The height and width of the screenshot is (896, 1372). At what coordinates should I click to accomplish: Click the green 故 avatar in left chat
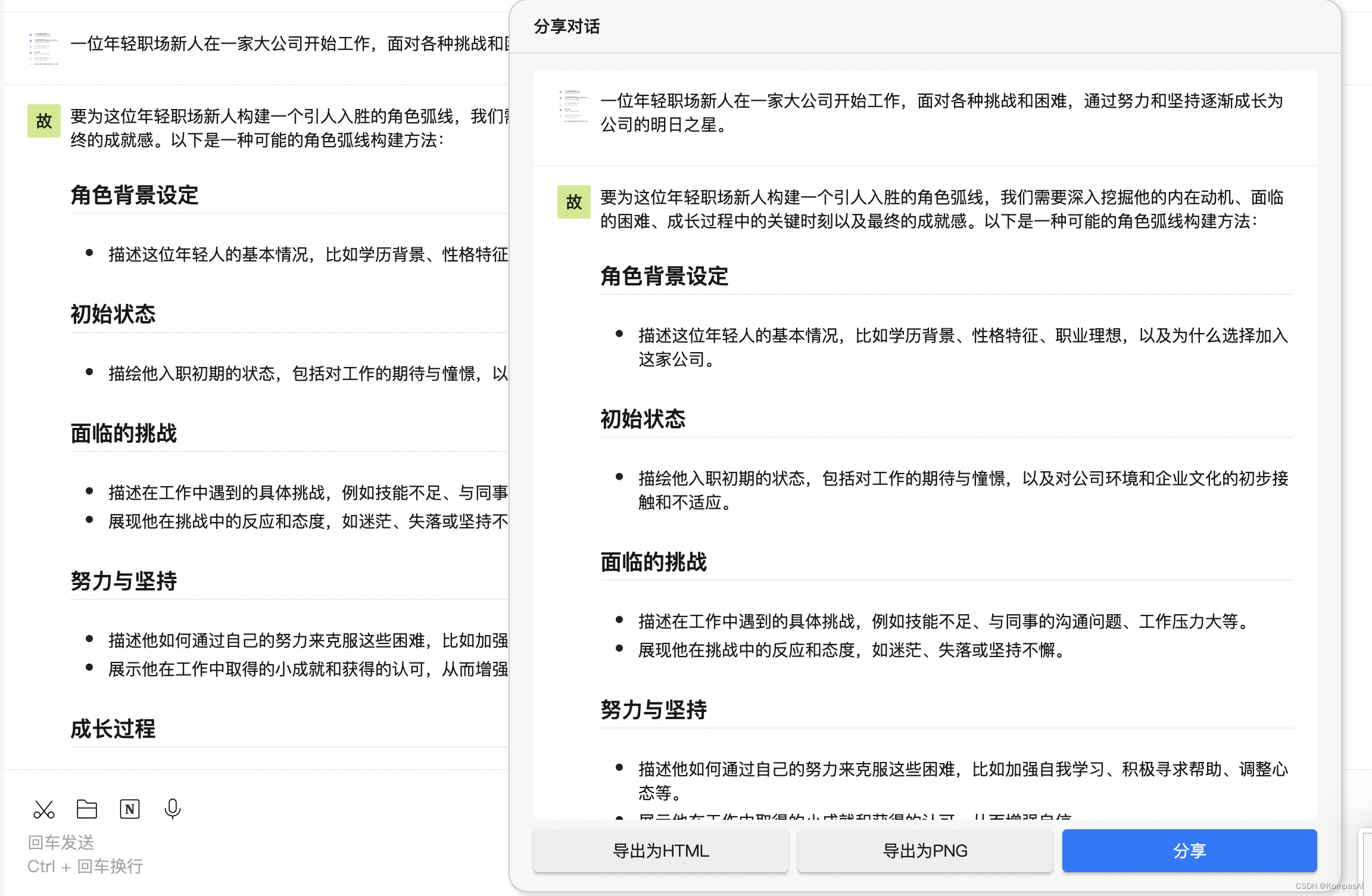[44, 121]
